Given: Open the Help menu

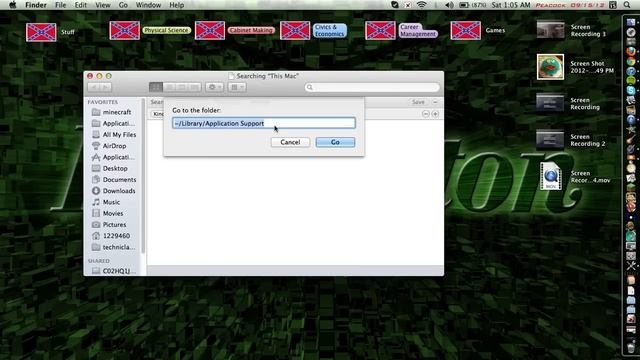Looking at the screenshot, I should point(176,5).
